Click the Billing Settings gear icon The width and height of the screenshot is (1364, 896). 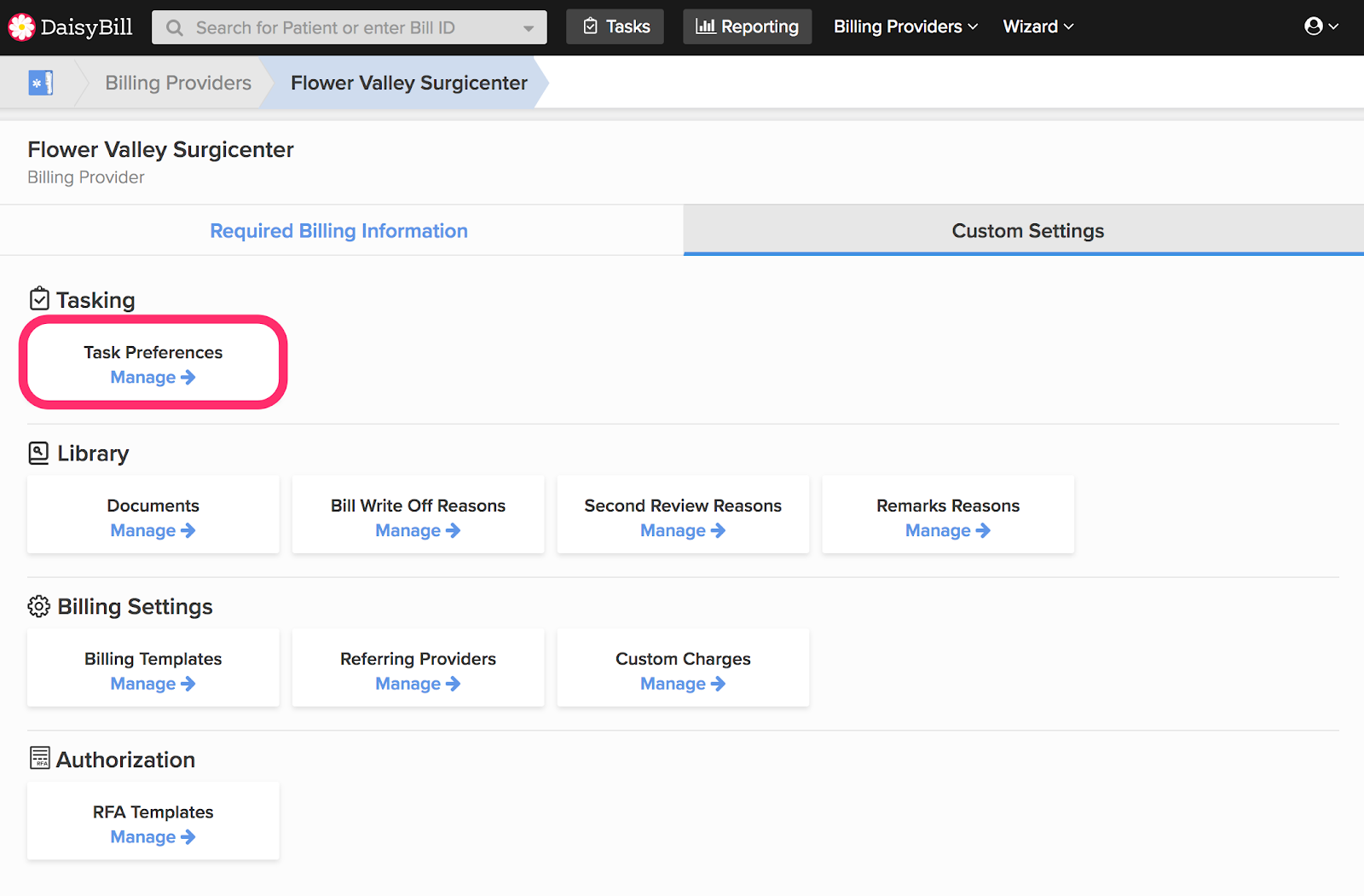pos(38,606)
